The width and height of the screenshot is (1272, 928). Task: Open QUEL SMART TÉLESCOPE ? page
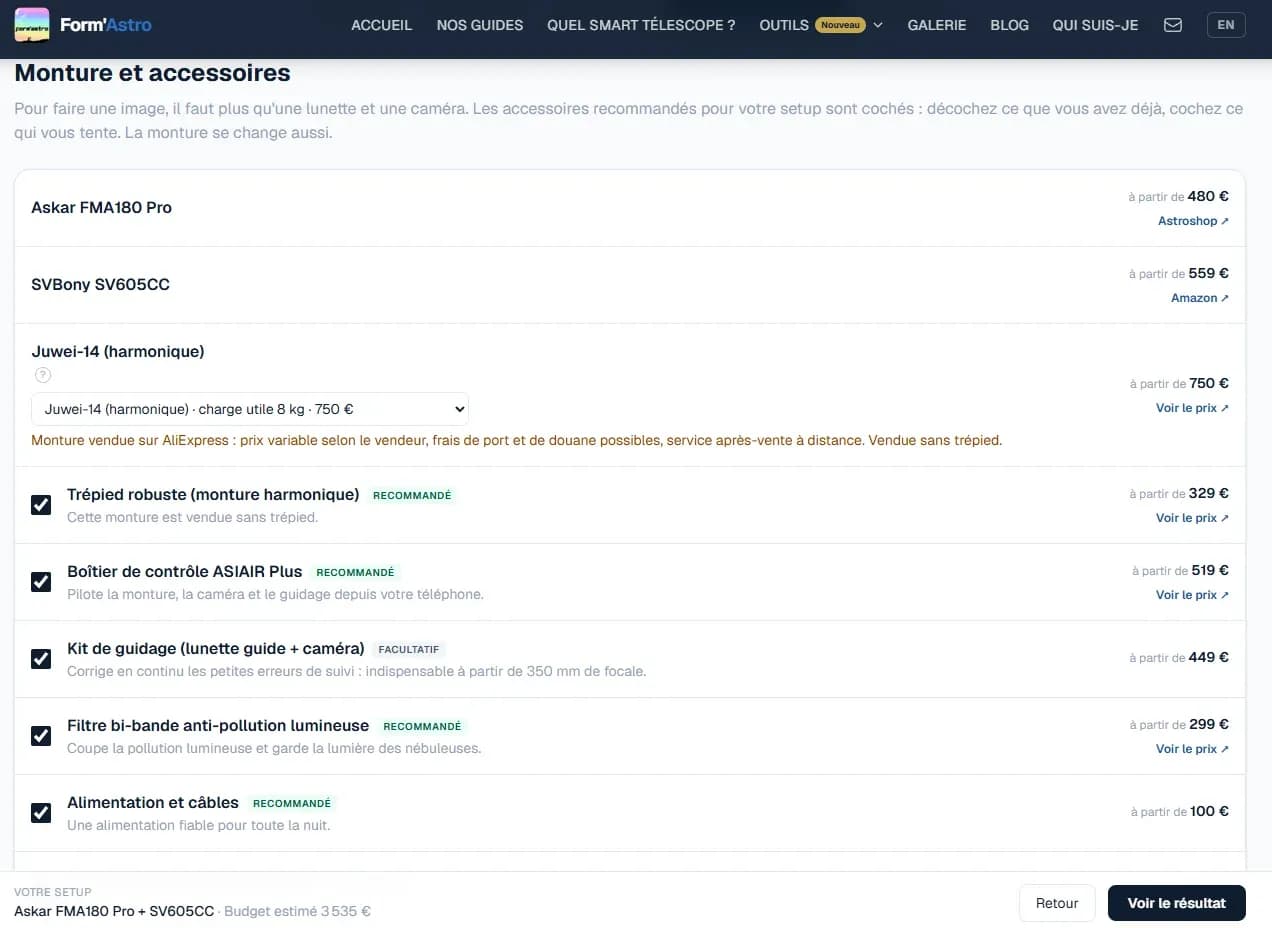pyautogui.click(x=641, y=25)
